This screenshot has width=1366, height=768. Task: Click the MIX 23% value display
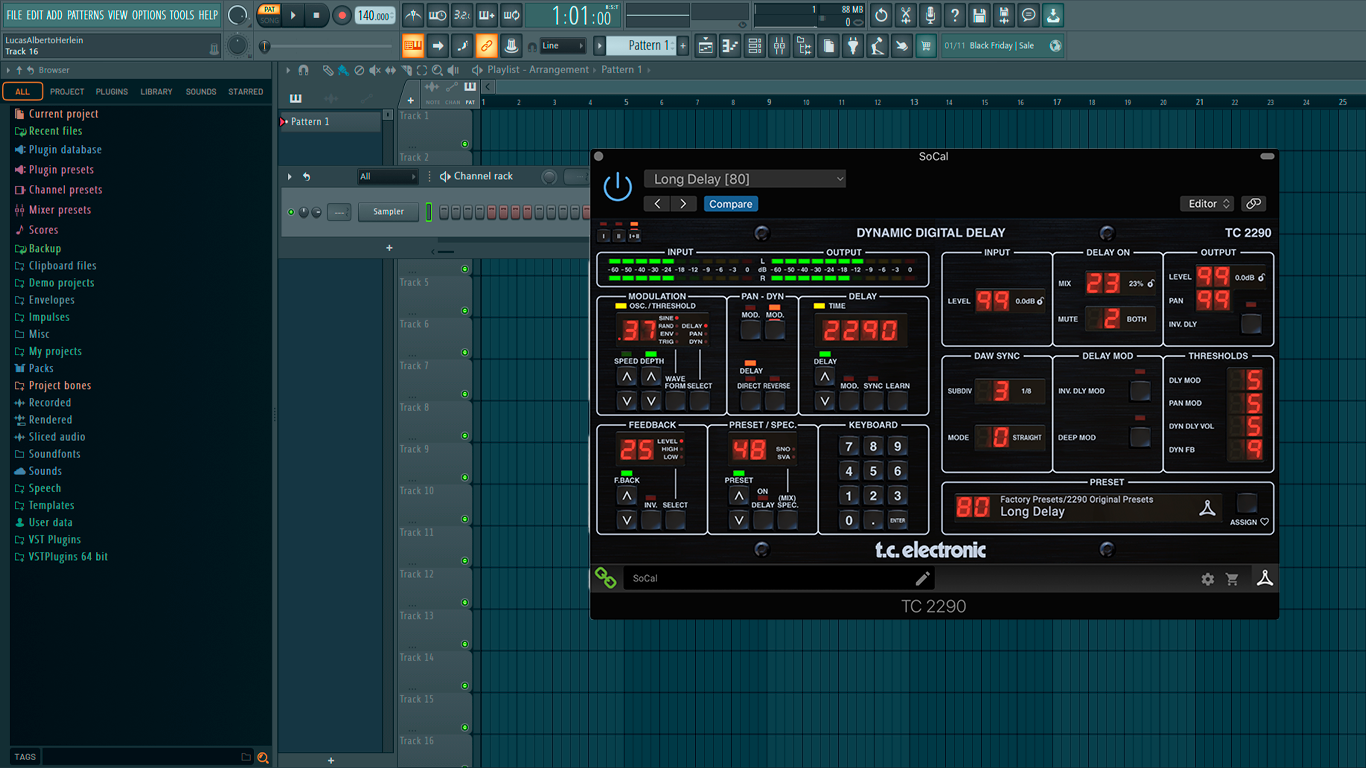[x=1120, y=284]
